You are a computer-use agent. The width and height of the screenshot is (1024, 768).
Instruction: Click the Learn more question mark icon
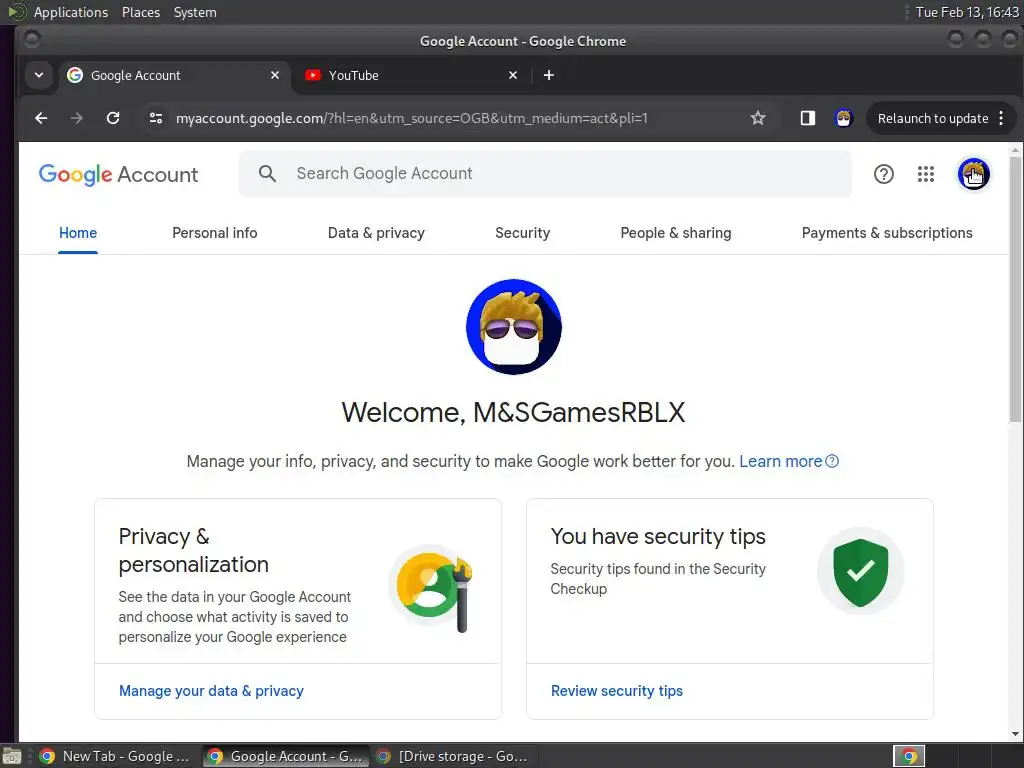832,461
